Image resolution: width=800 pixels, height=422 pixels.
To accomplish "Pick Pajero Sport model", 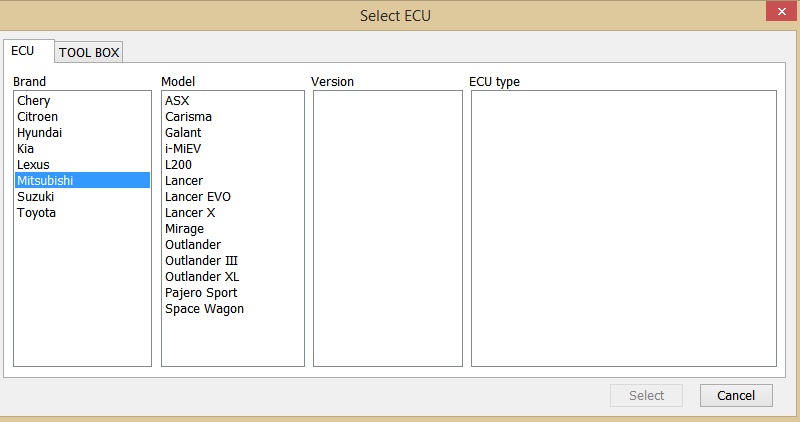I will 201,293.
